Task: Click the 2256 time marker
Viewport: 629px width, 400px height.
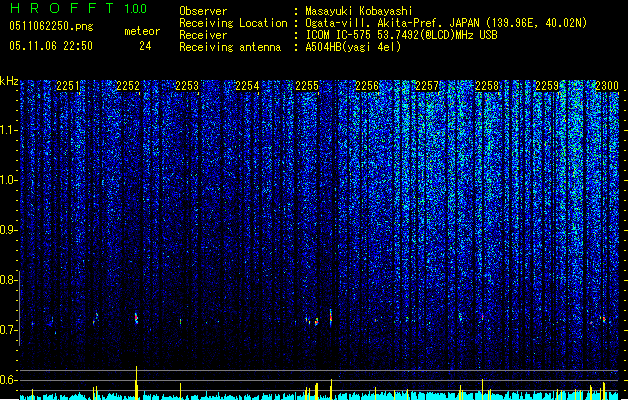Action: click(367, 86)
